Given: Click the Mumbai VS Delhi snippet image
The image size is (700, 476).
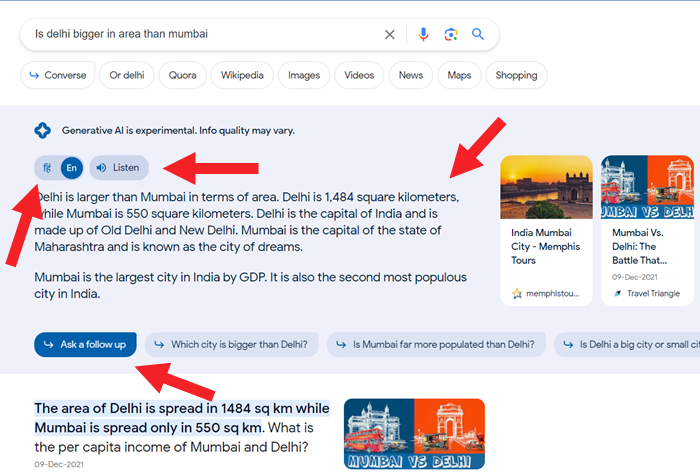Looking at the screenshot, I should click(414, 434).
